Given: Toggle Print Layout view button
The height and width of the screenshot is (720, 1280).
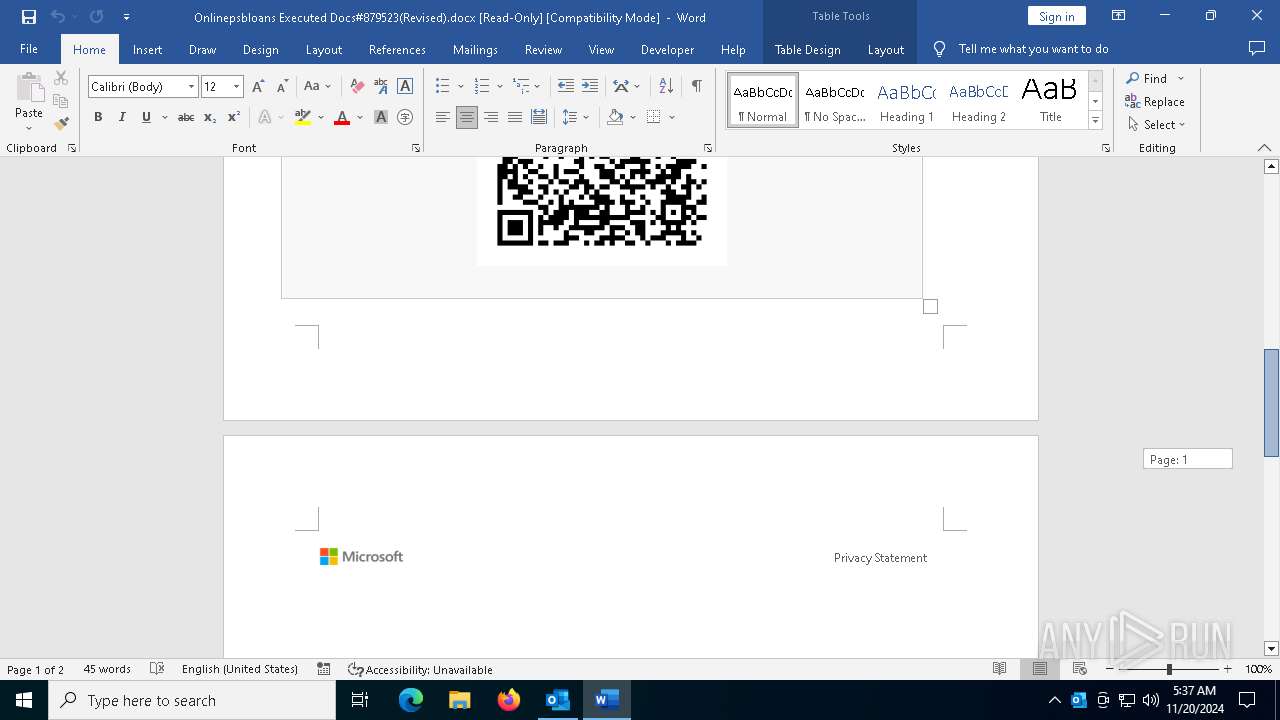Looking at the screenshot, I should point(1040,669).
